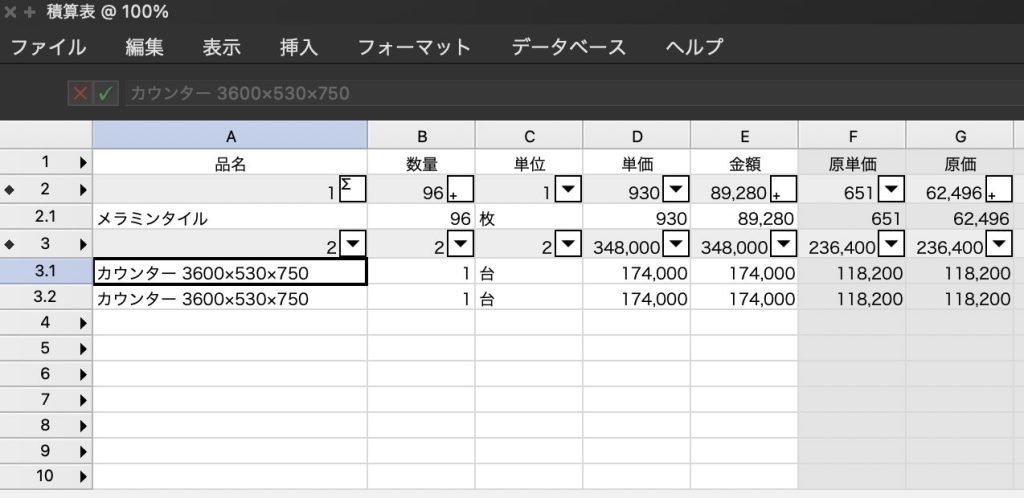This screenshot has width=1024, height=498.
Task: Expand the row 1 arrow menu
Action: tap(84, 162)
